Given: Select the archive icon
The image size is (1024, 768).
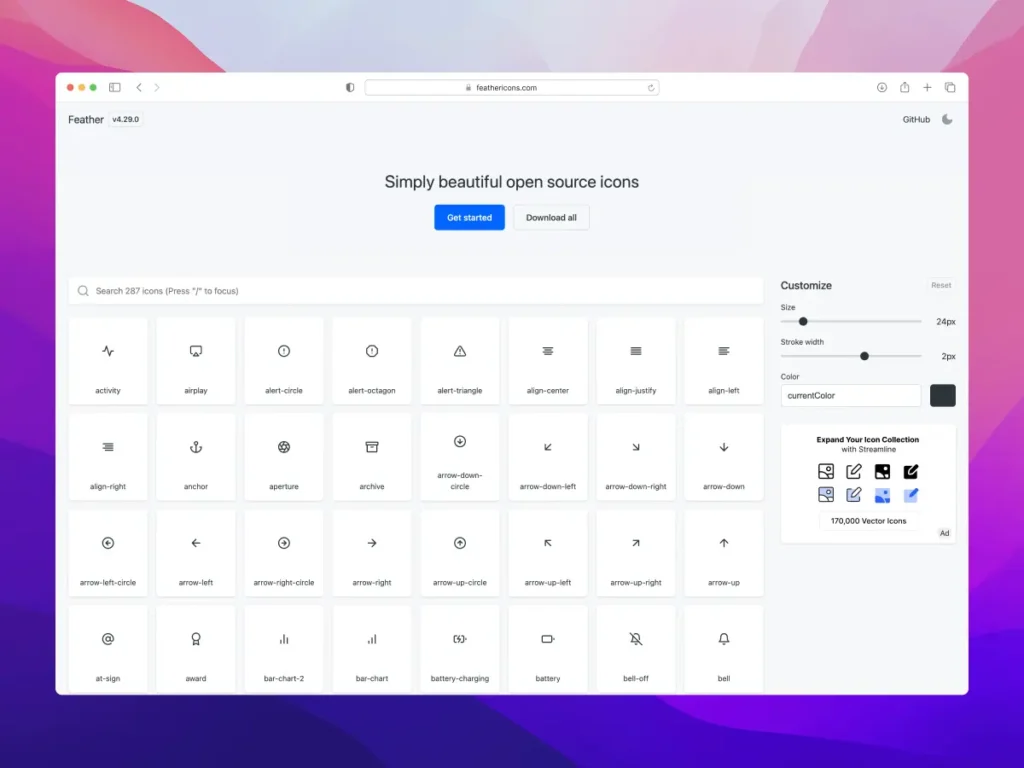Looking at the screenshot, I should pyautogui.click(x=371, y=449).
